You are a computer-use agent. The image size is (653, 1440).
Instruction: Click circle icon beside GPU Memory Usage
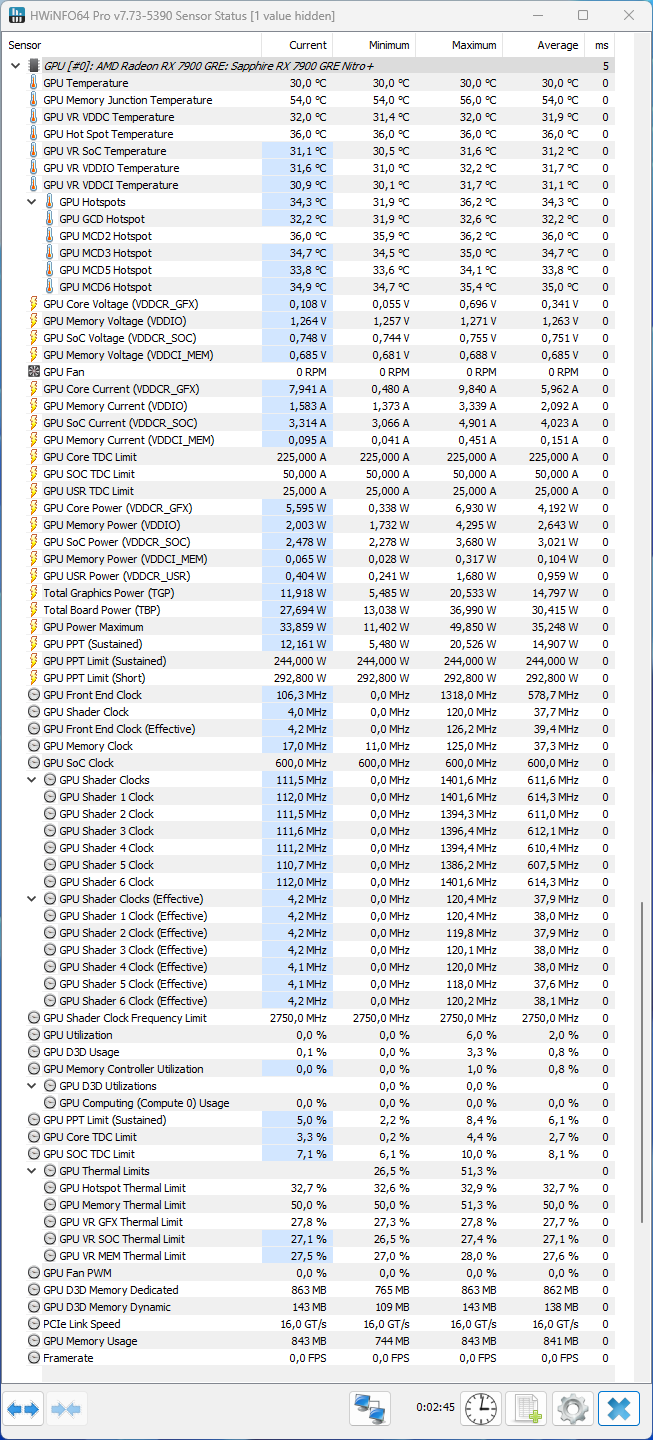click(x=34, y=1341)
